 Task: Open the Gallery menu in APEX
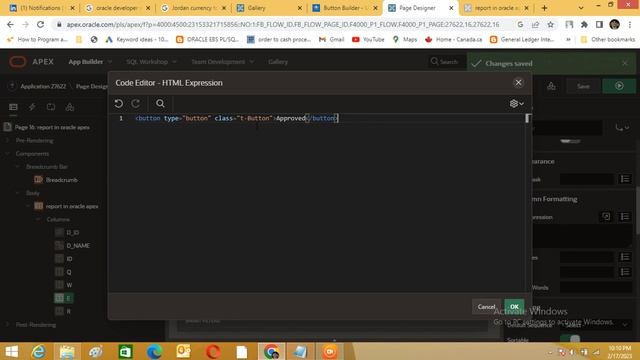(x=278, y=62)
